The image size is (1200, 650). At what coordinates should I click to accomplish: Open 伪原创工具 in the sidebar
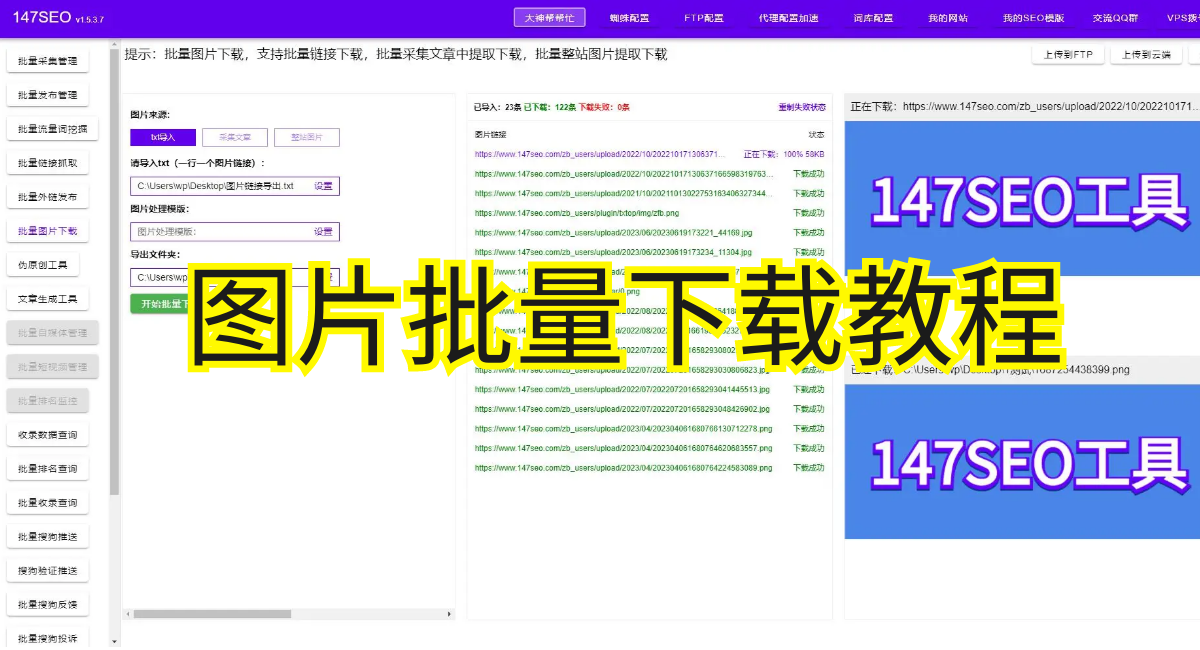(42, 266)
